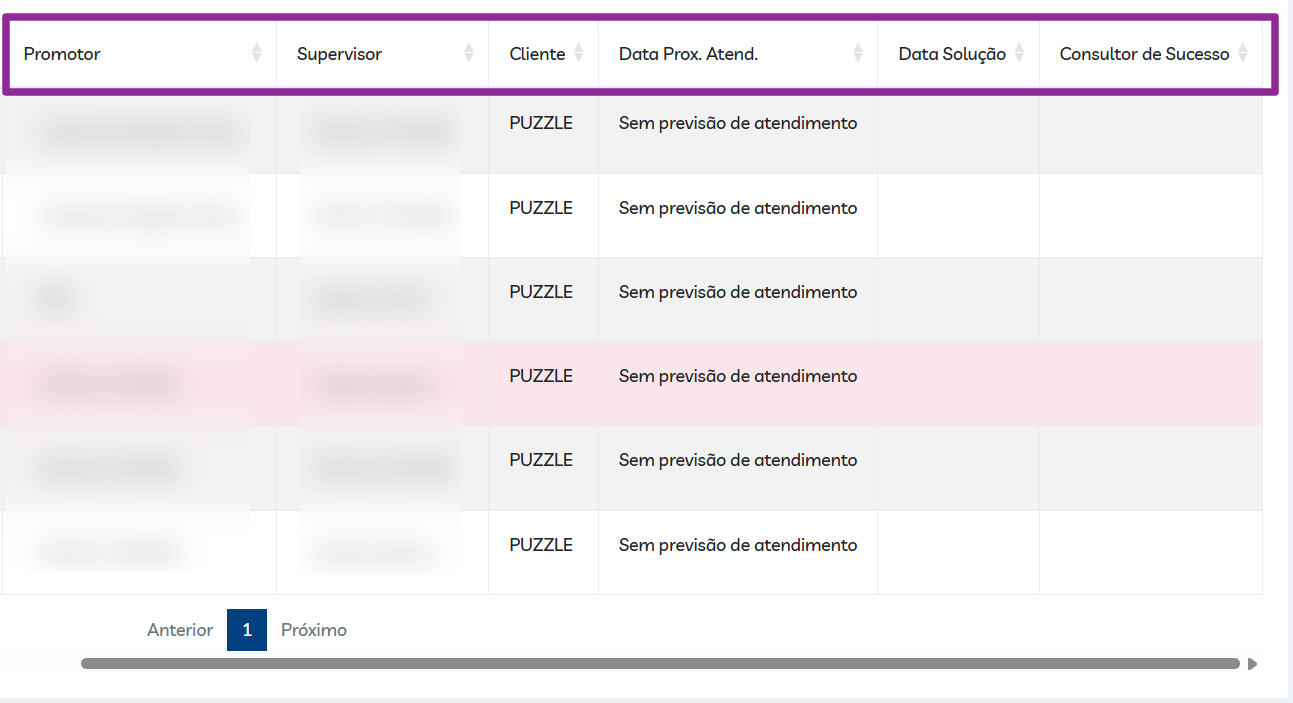Sort the Data Prox. Atend. column arrows
This screenshot has width=1293, height=703.
pos(858,53)
